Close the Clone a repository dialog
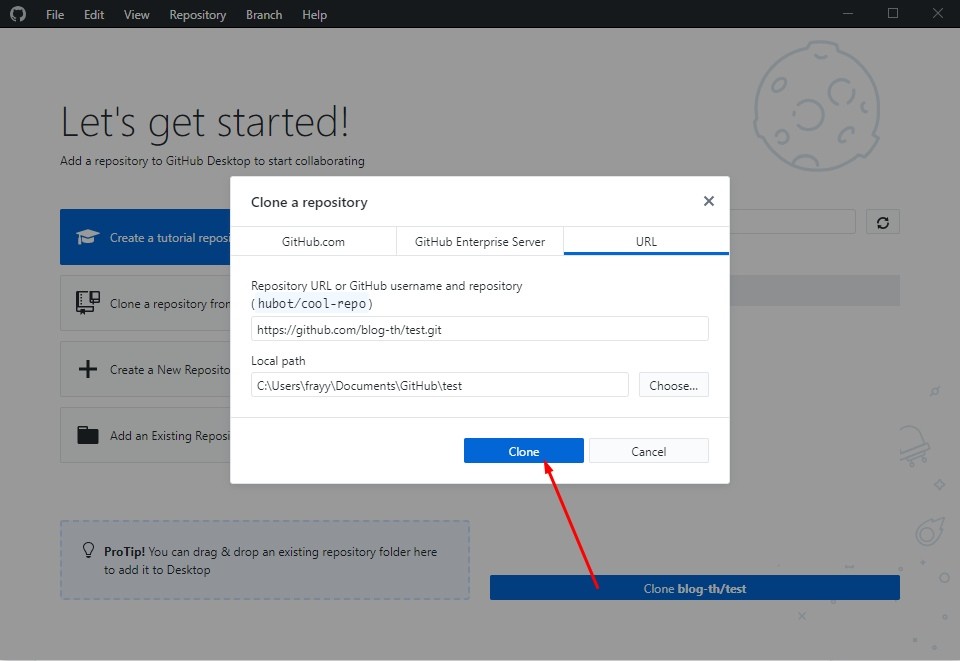960x661 pixels. [708, 201]
